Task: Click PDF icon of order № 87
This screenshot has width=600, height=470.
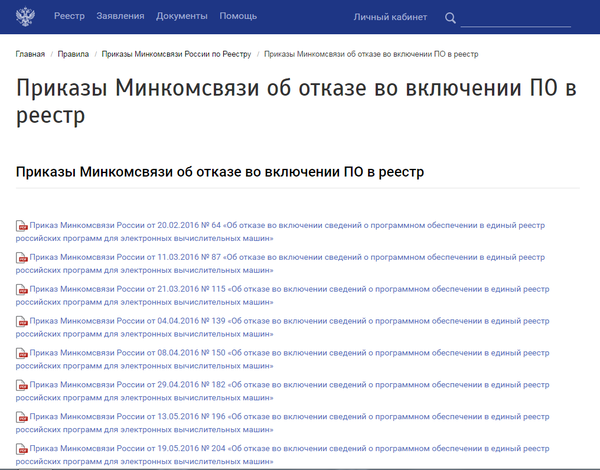Action: click(22, 258)
